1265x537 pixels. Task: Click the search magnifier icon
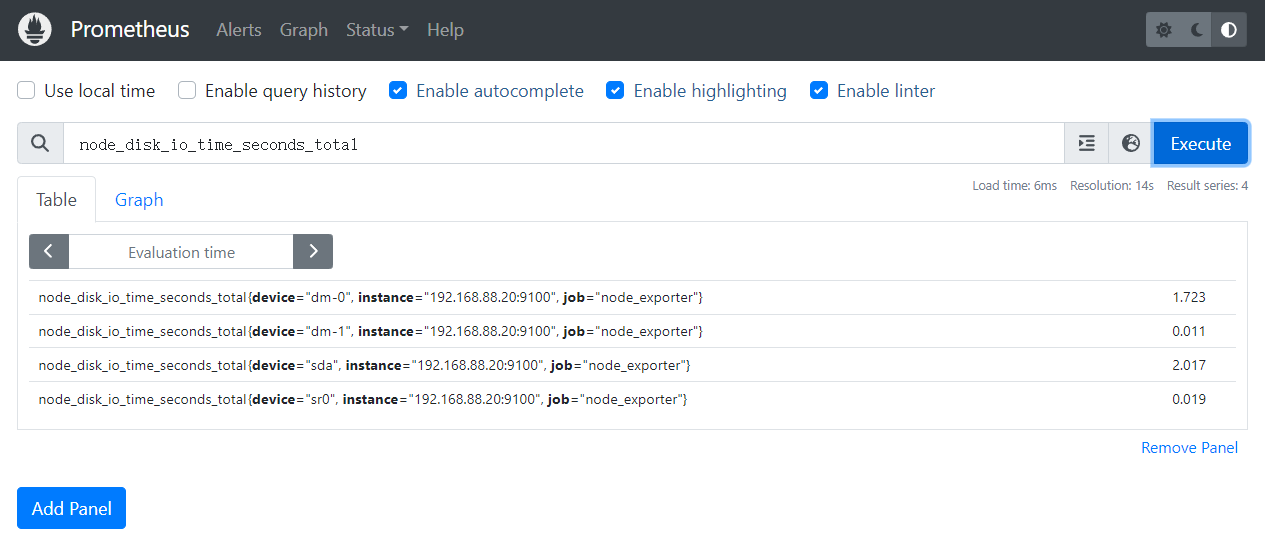[x=40, y=143]
